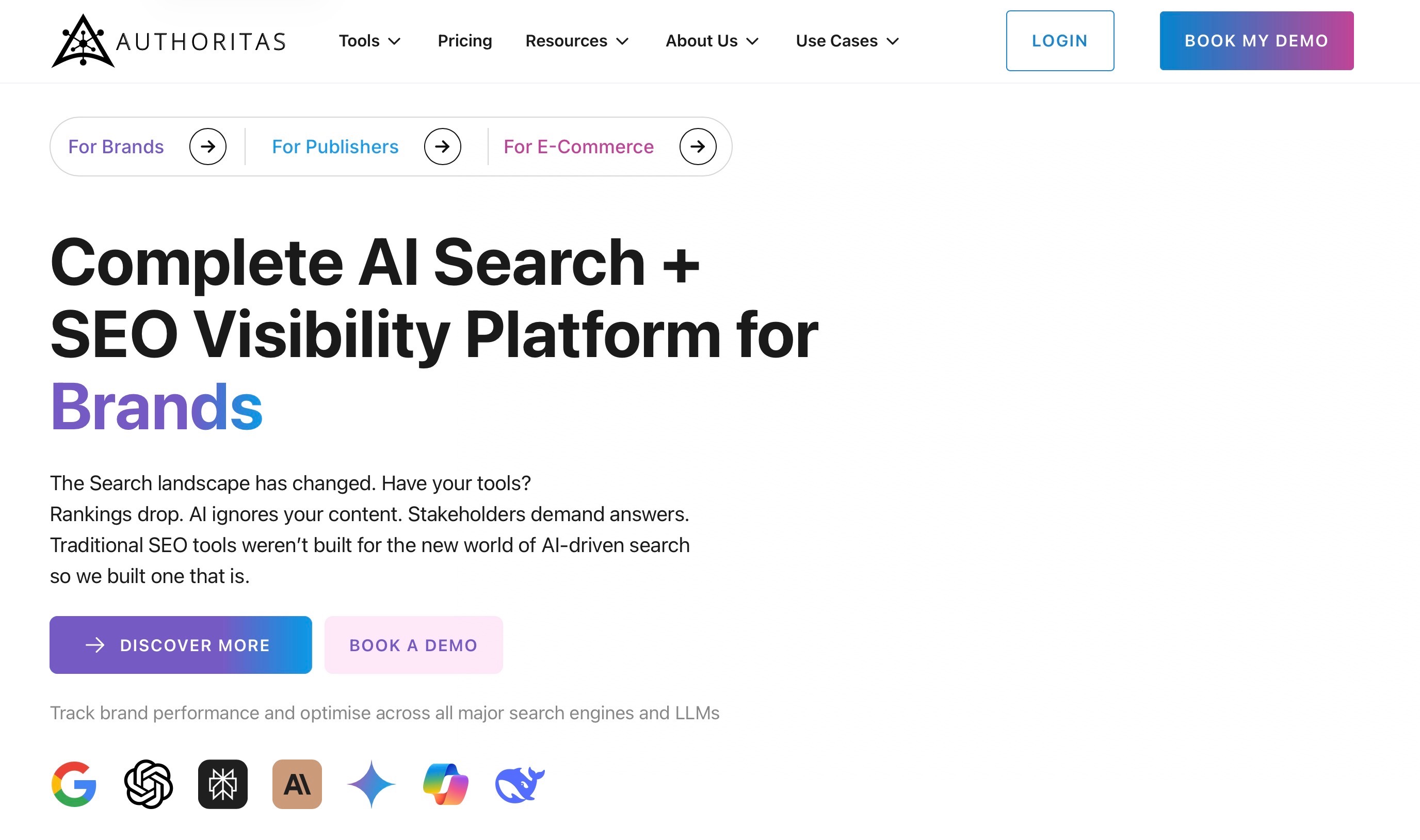Click the BOOK MY DEMO button
Image resolution: width=1420 pixels, height=840 pixels.
tap(1256, 40)
